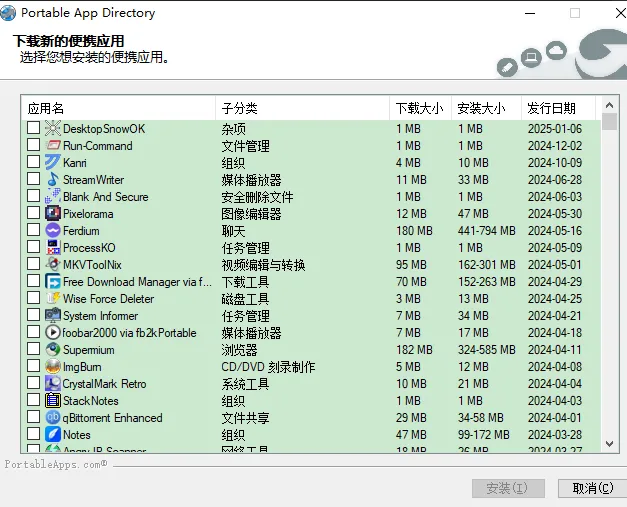Viewport: 627px width, 507px height.
Task: Click the 安全删除文件 category text
Action: tap(258, 197)
